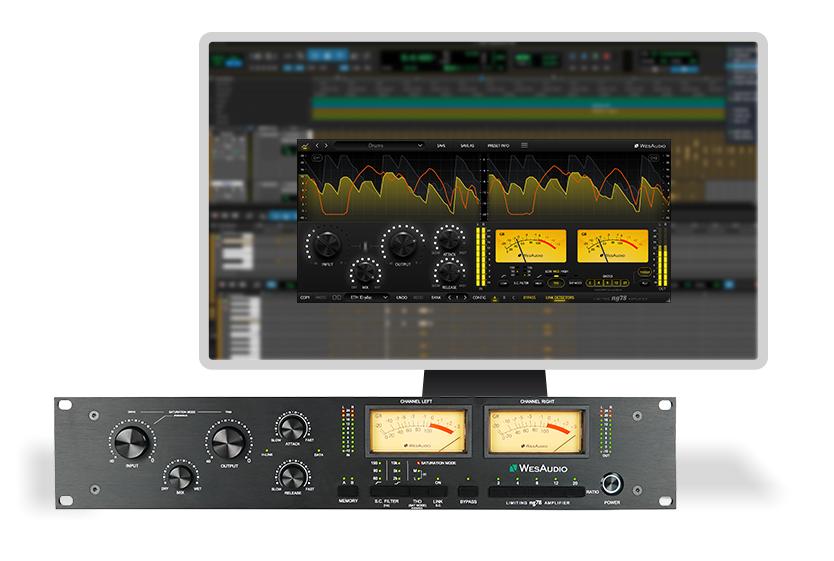Click the next preset arrow in plugin header
834x561 pixels.
point(326,145)
